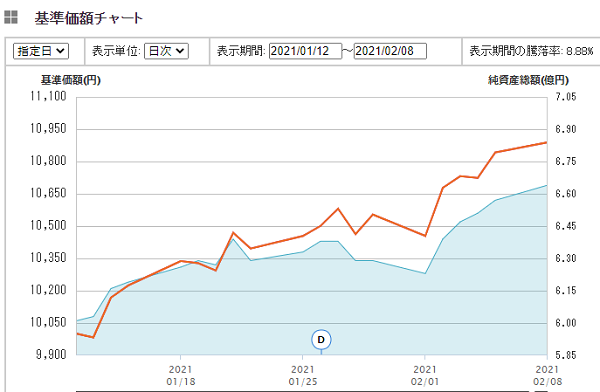The image size is (600, 392).
Task: Click the 2021 01/18 date label
Action: (x=181, y=376)
